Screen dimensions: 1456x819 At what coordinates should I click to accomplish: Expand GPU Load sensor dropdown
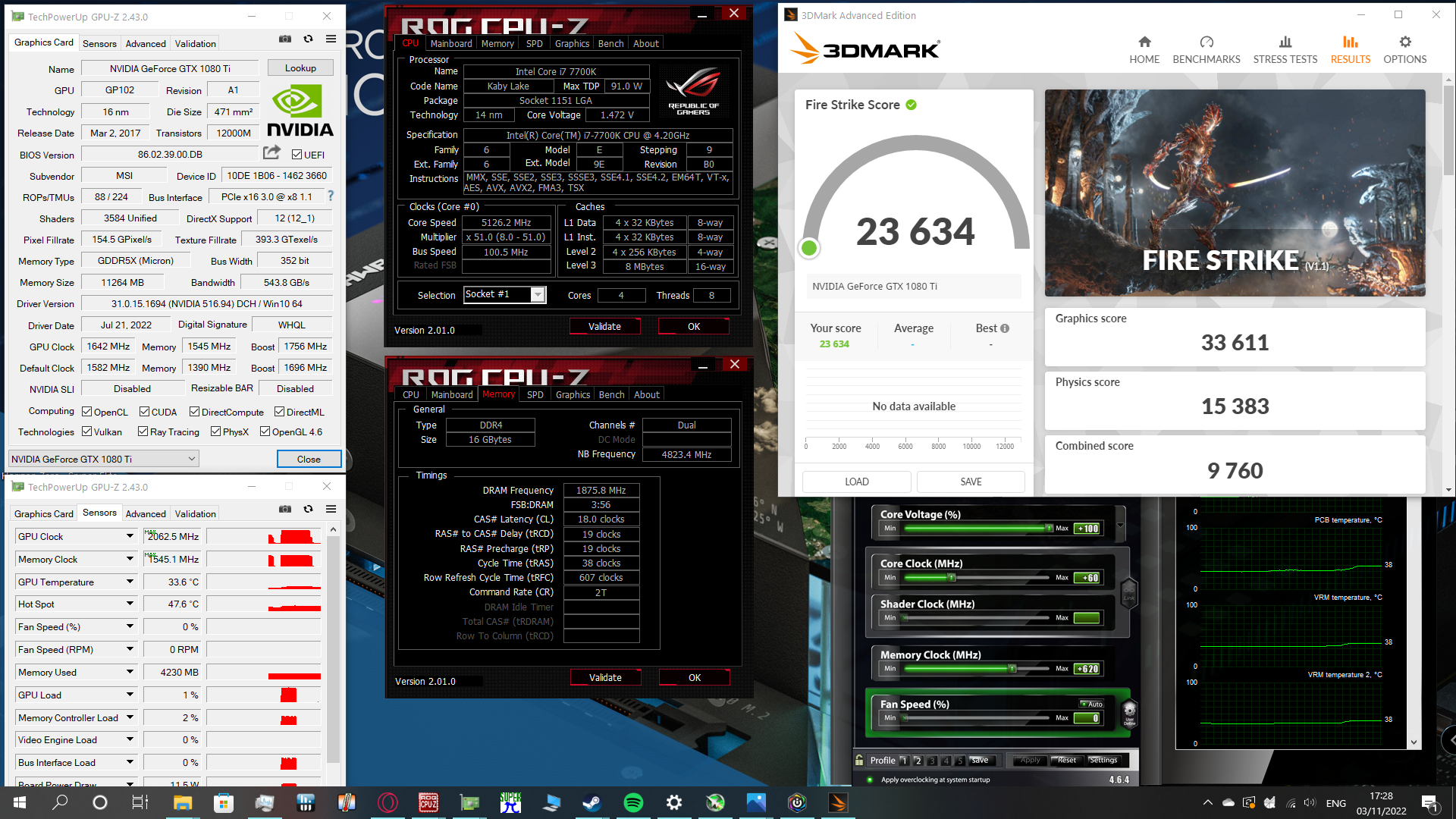[130, 695]
